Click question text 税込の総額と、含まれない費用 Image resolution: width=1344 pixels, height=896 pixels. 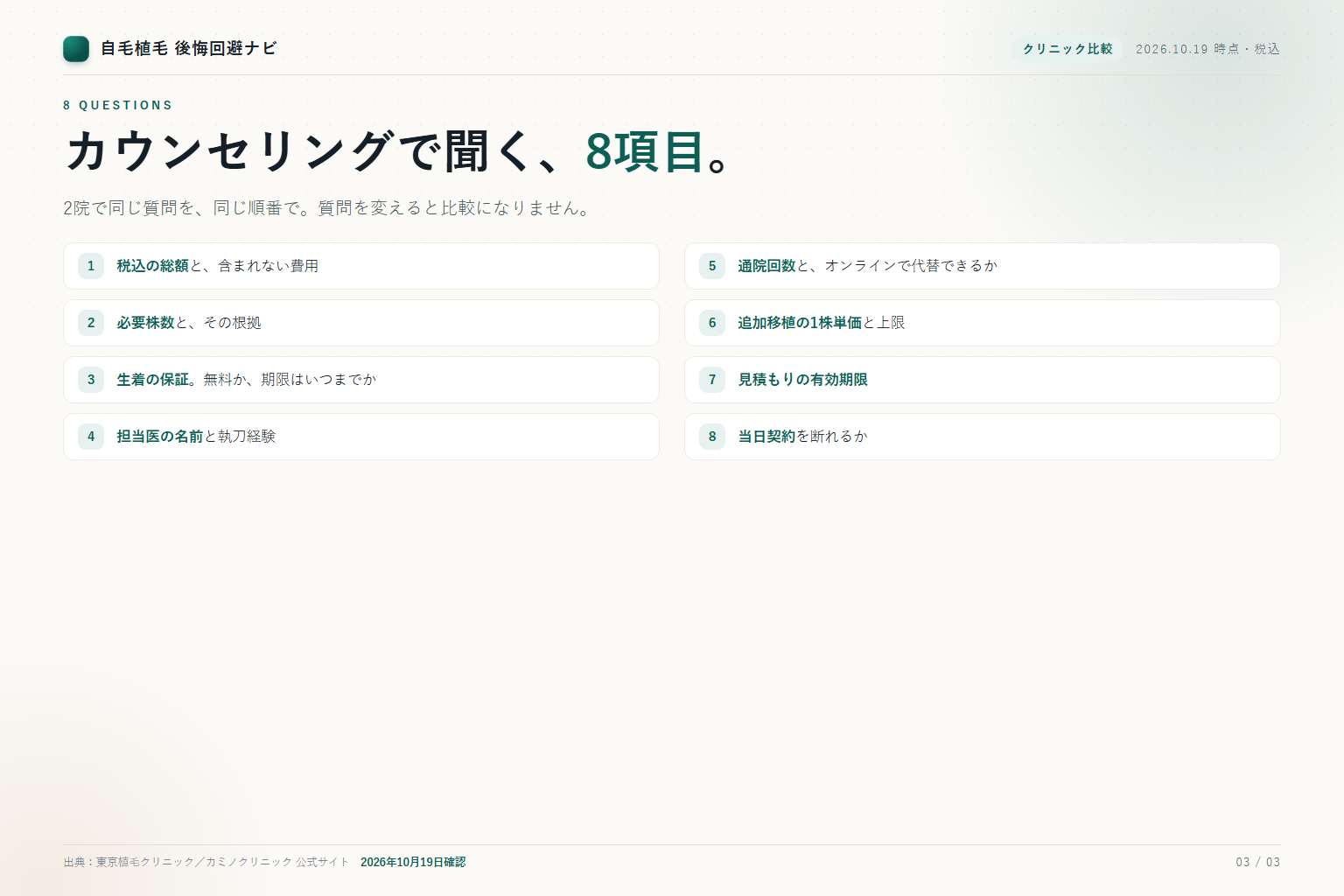[218, 266]
